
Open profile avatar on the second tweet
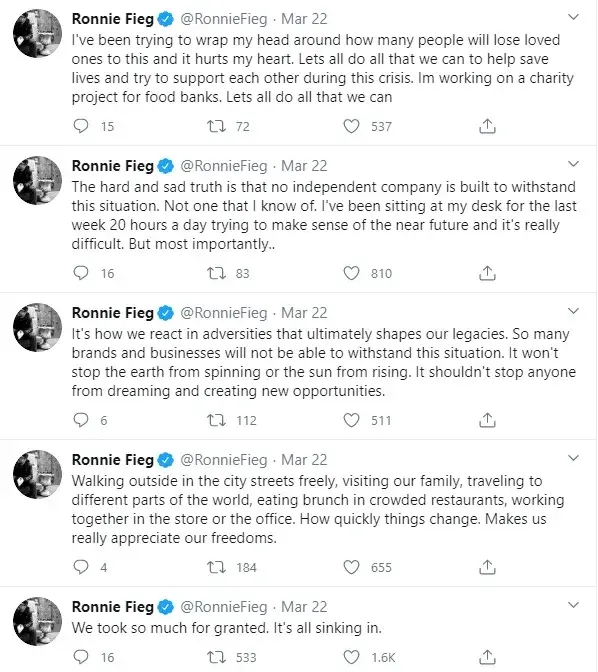37,180
